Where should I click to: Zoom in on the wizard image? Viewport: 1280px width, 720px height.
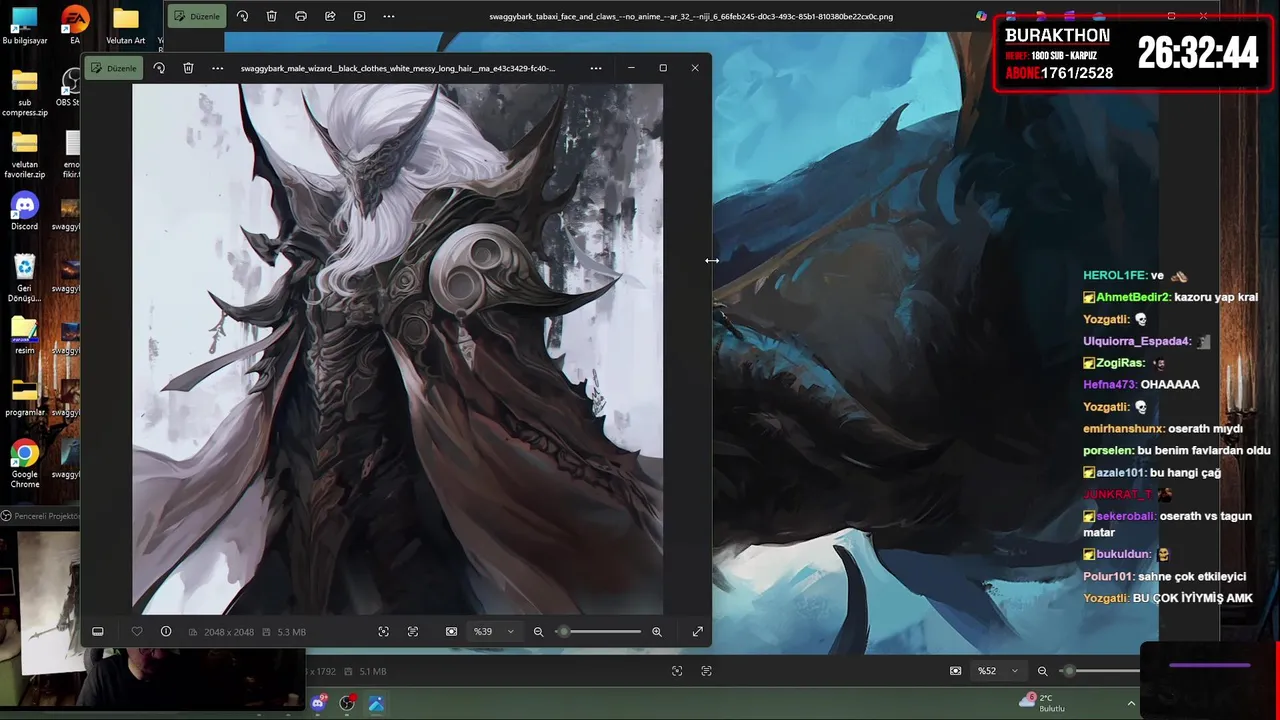[657, 632]
